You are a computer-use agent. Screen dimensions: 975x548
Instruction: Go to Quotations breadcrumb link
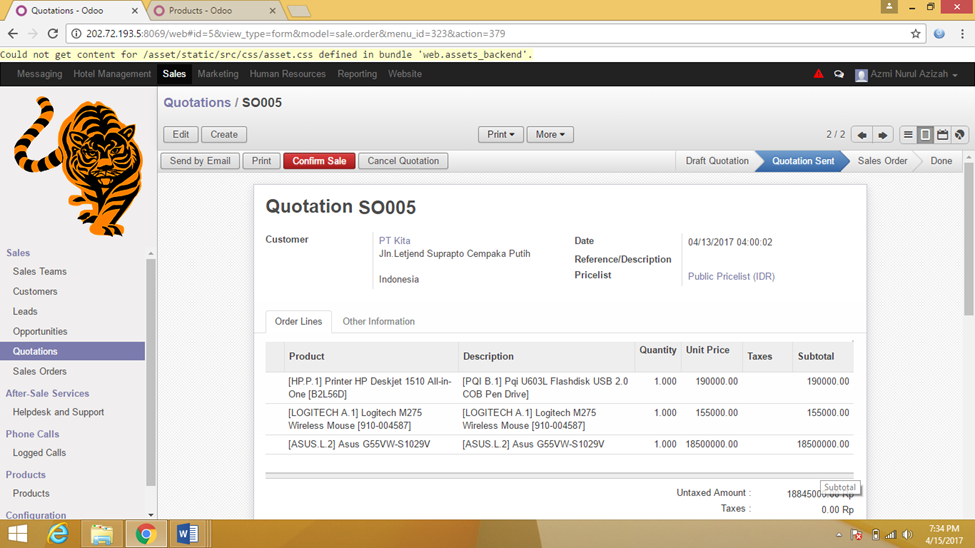coord(197,103)
